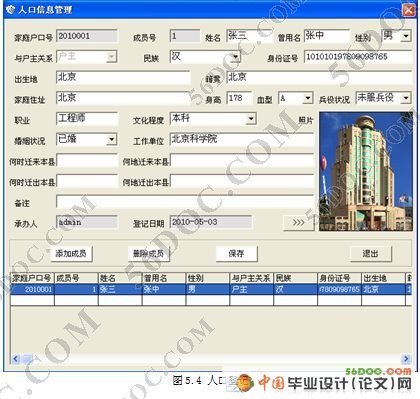Viewport: 420px width, 399px height.
Task: Click the member photo thumbnail
Action: click(366, 171)
